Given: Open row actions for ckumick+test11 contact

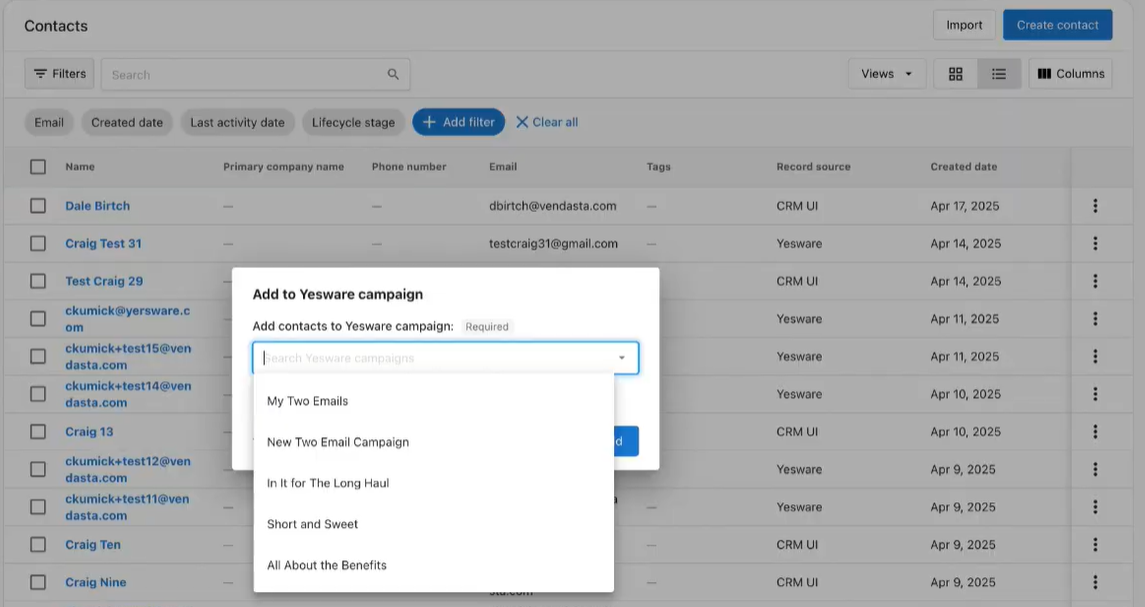Looking at the screenshot, I should [x=1095, y=507].
